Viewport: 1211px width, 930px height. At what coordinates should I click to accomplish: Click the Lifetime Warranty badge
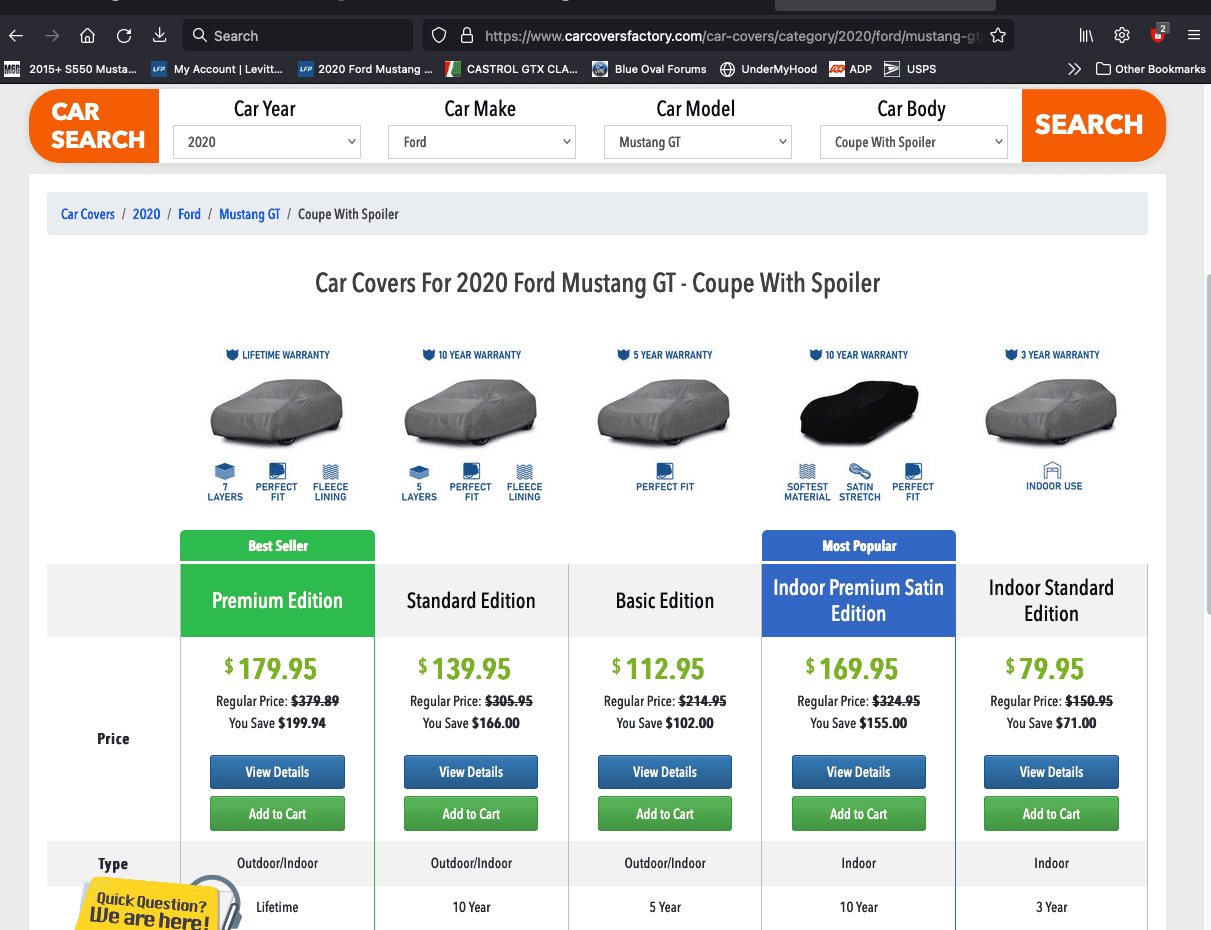(x=278, y=354)
